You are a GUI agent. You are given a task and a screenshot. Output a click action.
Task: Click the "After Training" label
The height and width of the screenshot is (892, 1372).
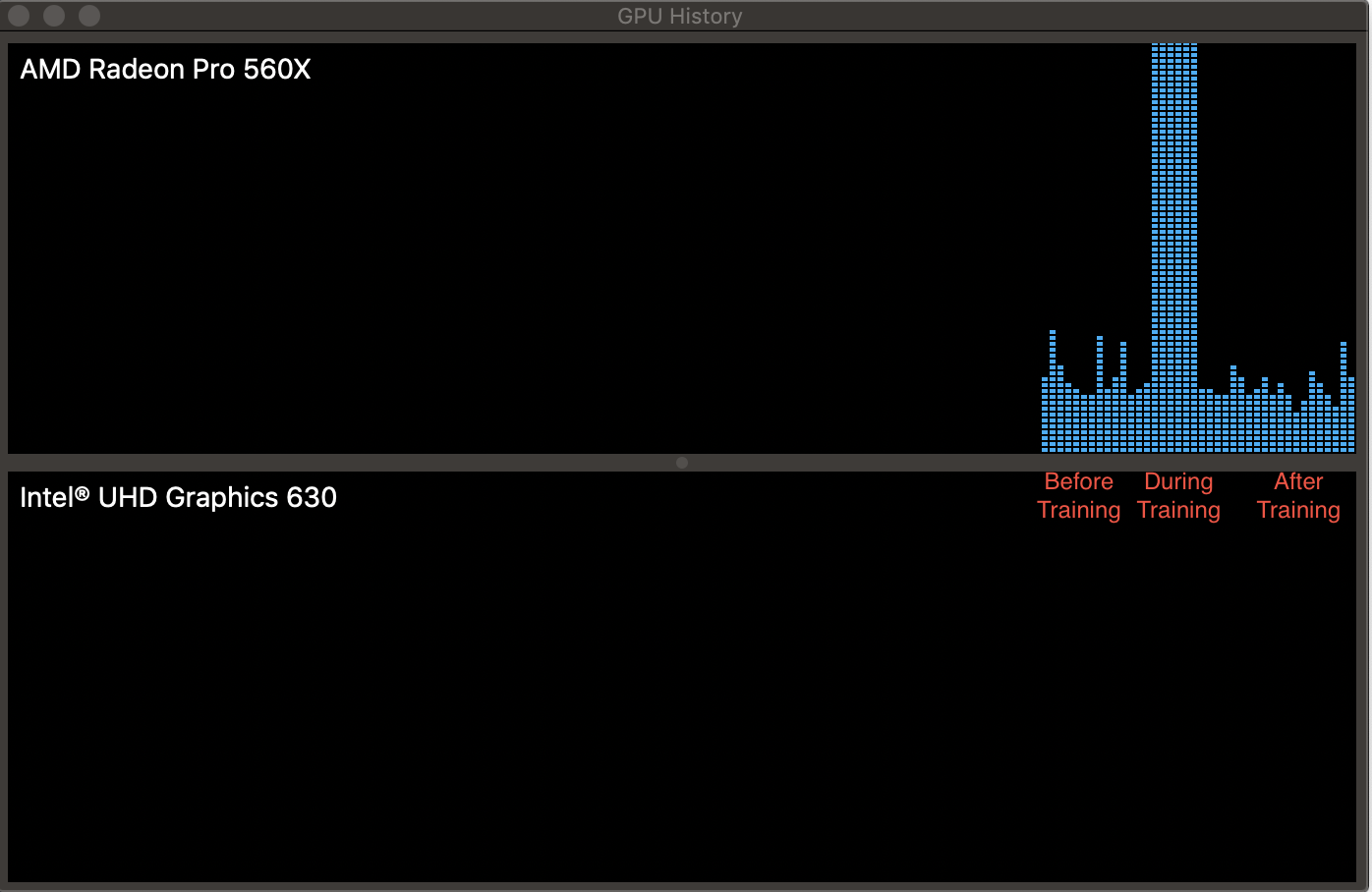[x=1298, y=495]
